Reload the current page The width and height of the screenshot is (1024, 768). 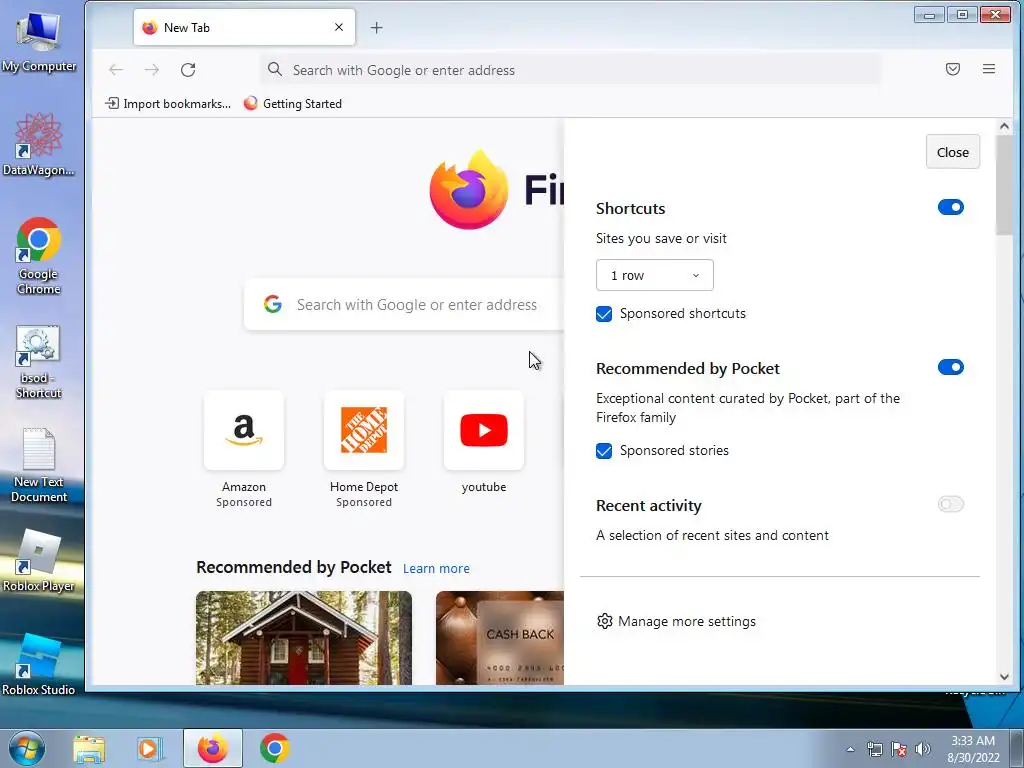[188, 70]
